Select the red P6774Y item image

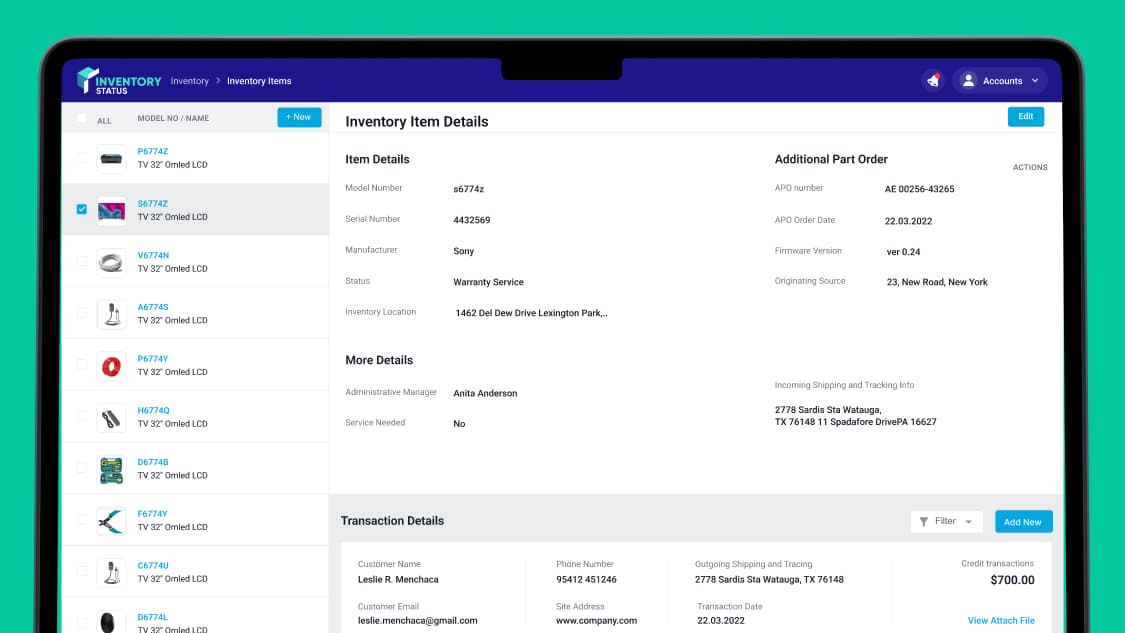(x=111, y=366)
